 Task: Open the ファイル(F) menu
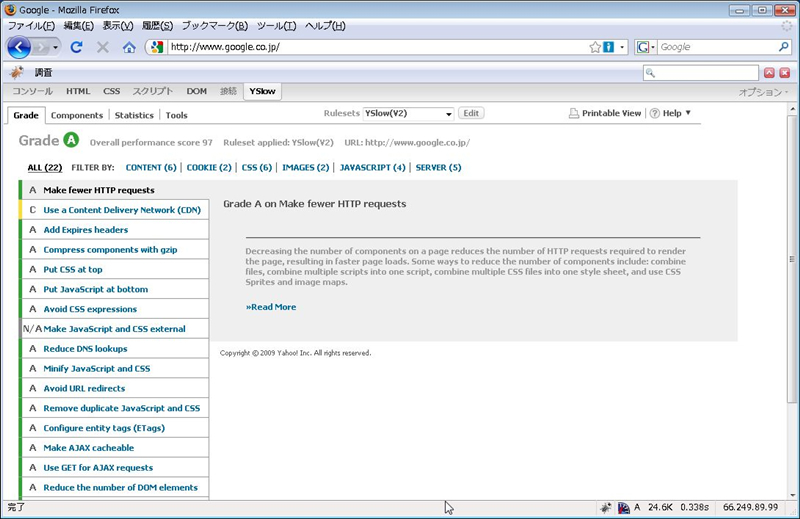click(31, 26)
